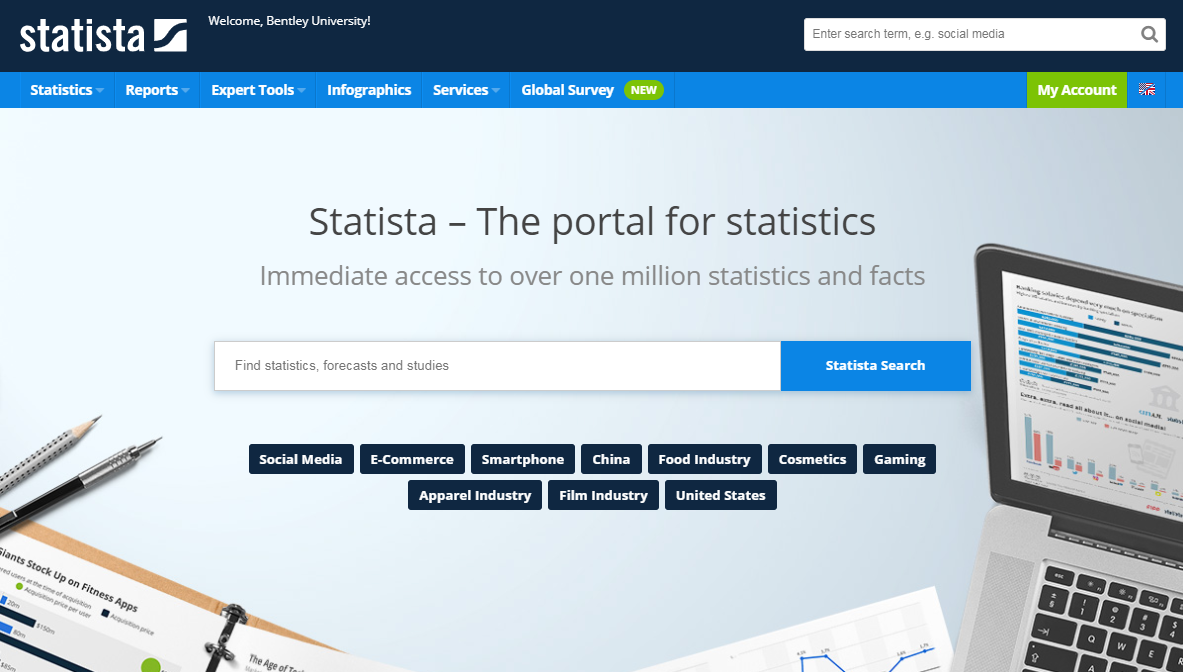The height and width of the screenshot is (672, 1183).
Task: Expand the Services dropdown menu
Action: point(461,90)
